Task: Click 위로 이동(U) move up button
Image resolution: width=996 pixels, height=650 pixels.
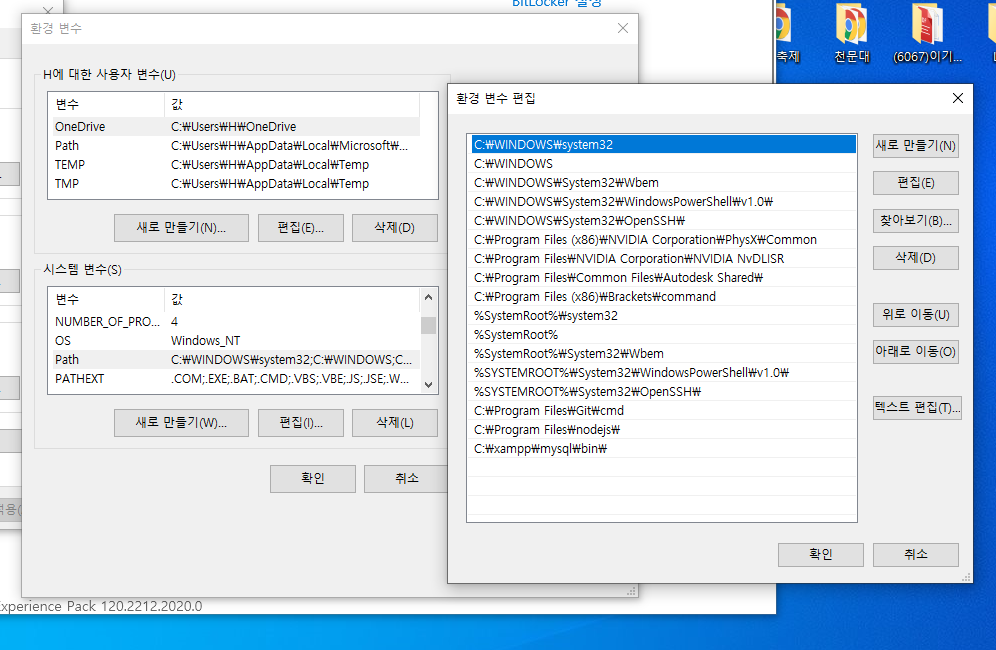Action: [x=915, y=315]
